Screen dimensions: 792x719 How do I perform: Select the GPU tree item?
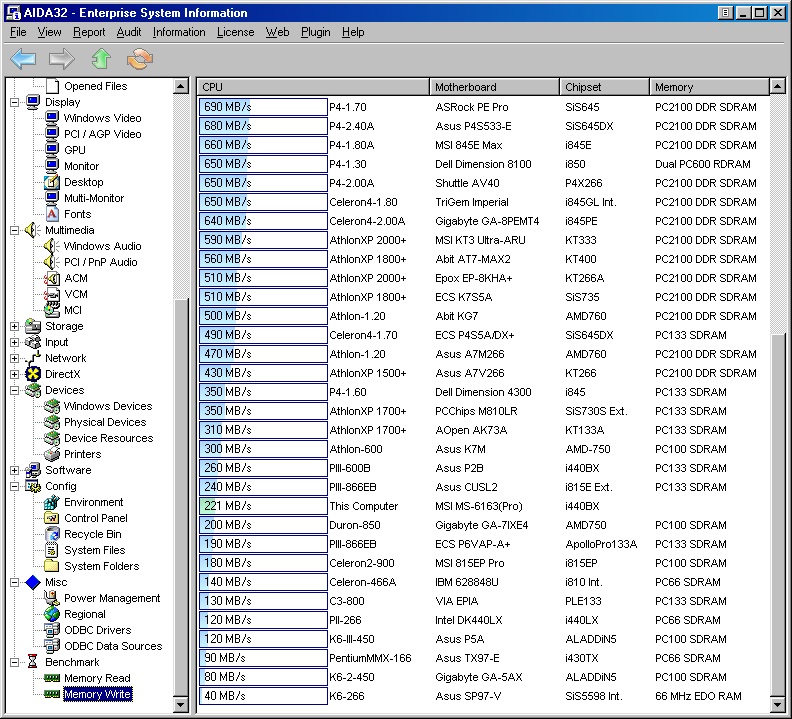coord(74,150)
